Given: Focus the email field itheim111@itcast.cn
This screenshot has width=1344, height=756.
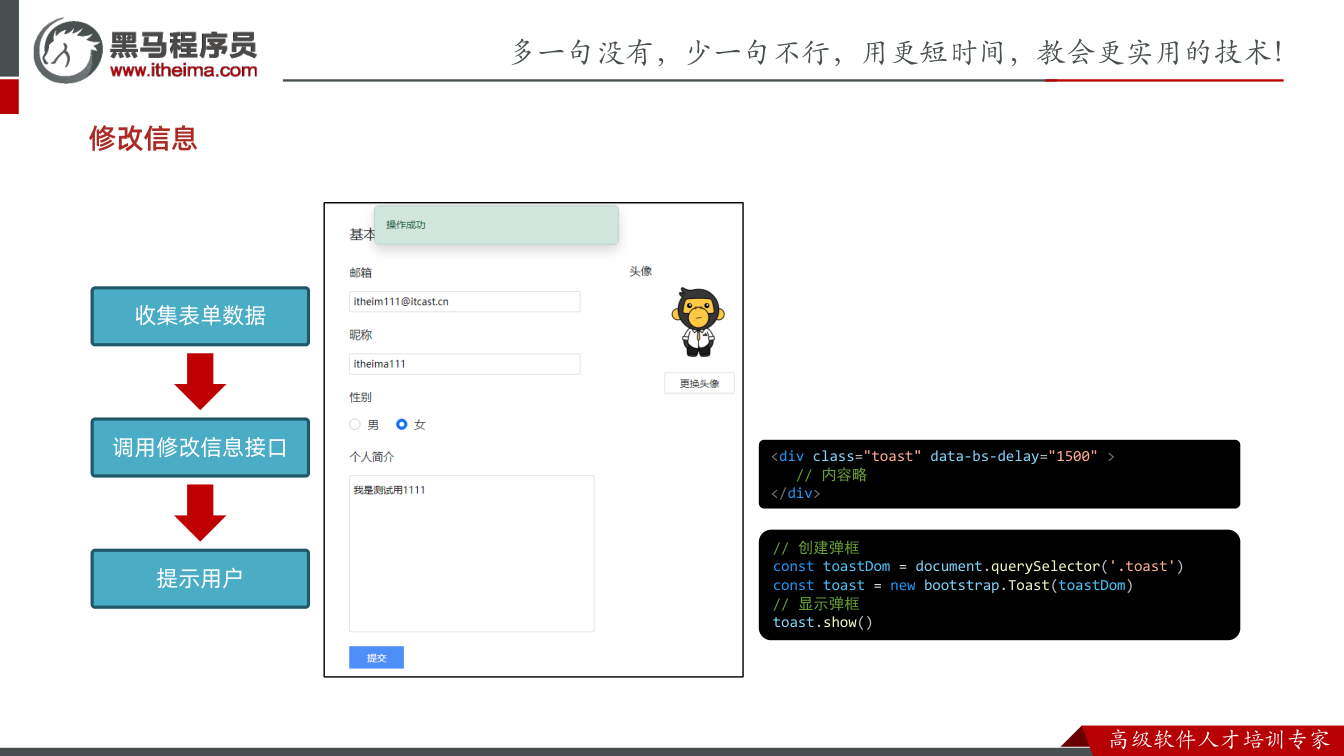Looking at the screenshot, I should click(465, 301).
